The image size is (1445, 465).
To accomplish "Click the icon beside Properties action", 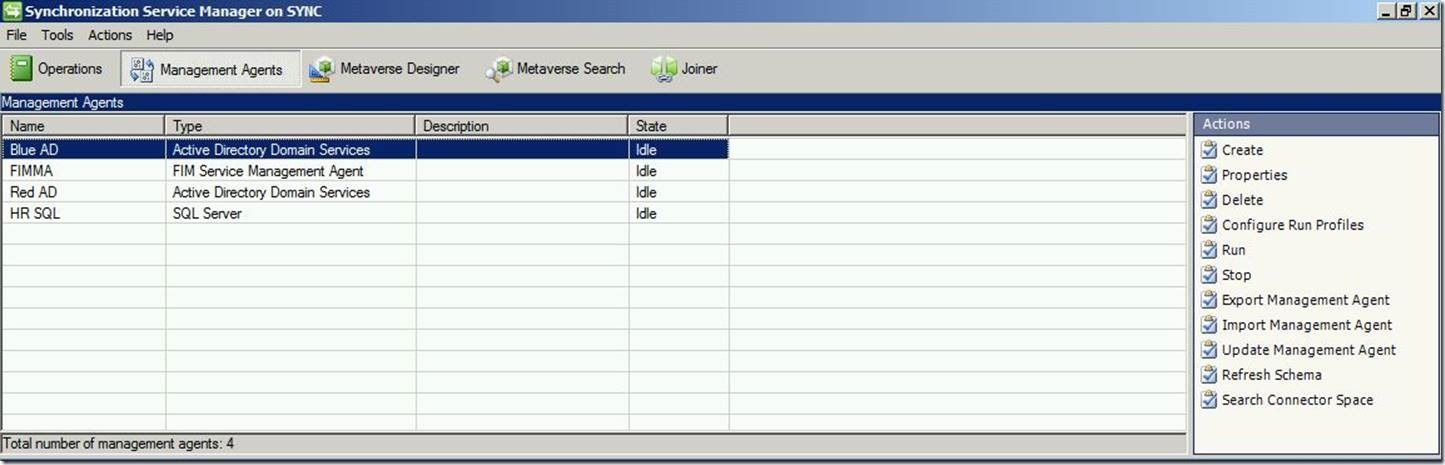I will tap(1209, 175).
